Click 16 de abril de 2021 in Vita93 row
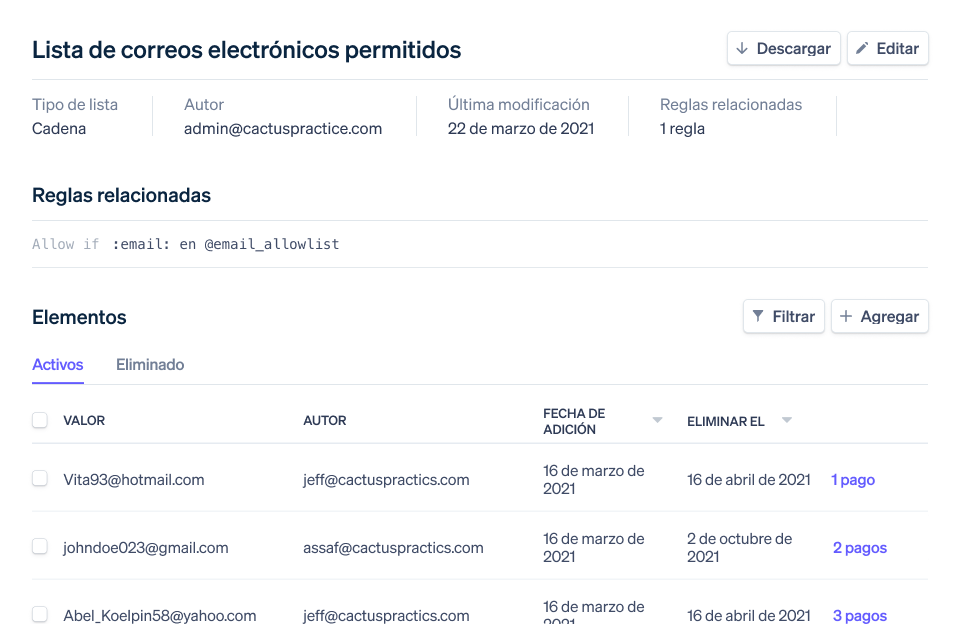The height and width of the screenshot is (624, 960). (x=749, y=480)
